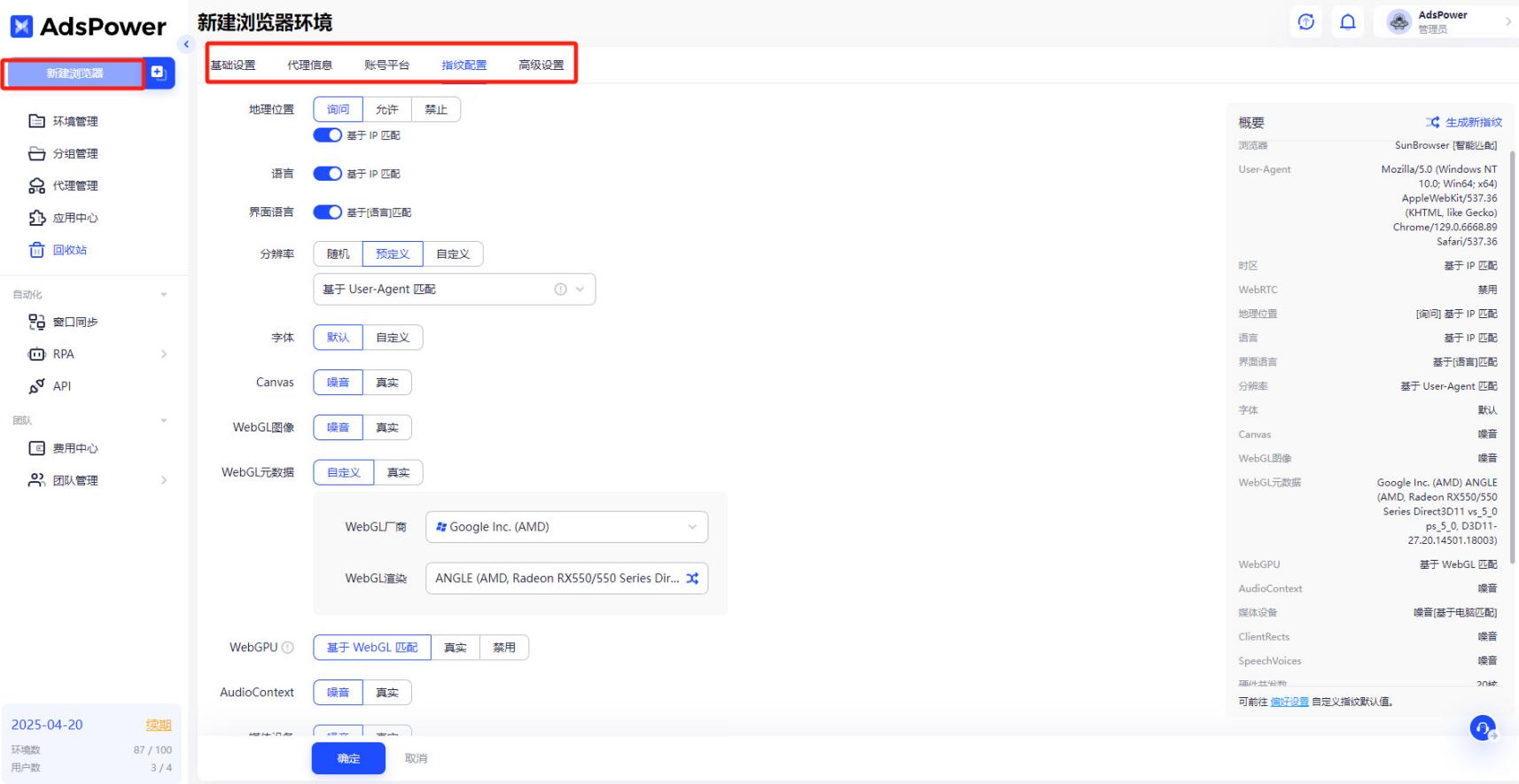
Task: Collapse the 自动化 sidebar section
Action: click(164, 295)
